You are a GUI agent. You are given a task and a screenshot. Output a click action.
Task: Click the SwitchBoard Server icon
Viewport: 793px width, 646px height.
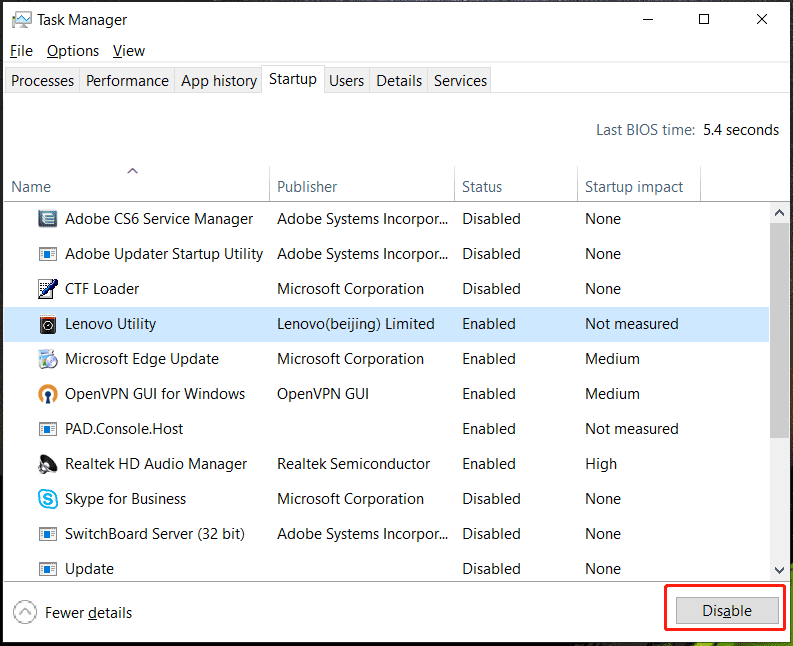tap(48, 534)
